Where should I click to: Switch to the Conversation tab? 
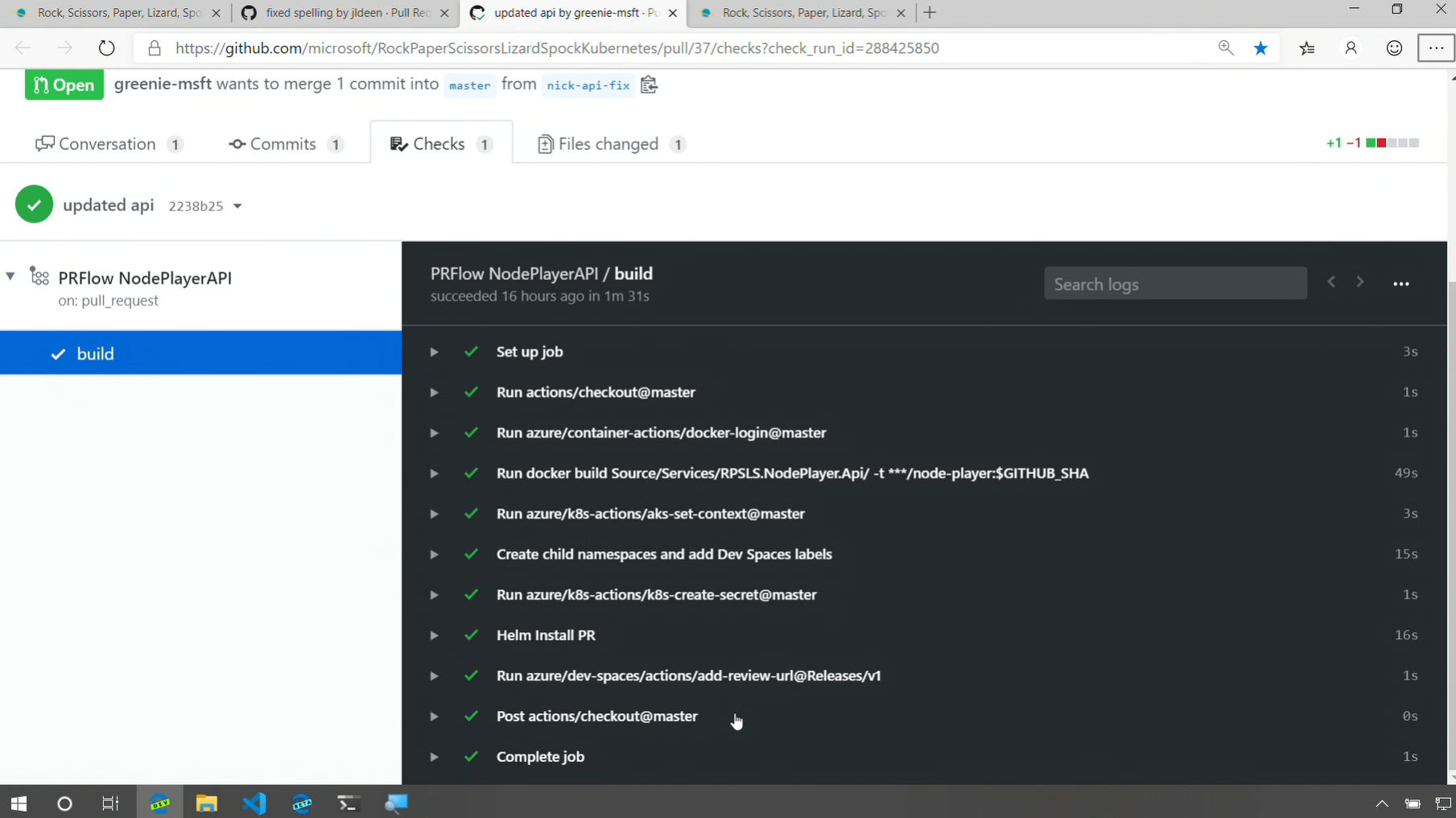click(109, 144)
